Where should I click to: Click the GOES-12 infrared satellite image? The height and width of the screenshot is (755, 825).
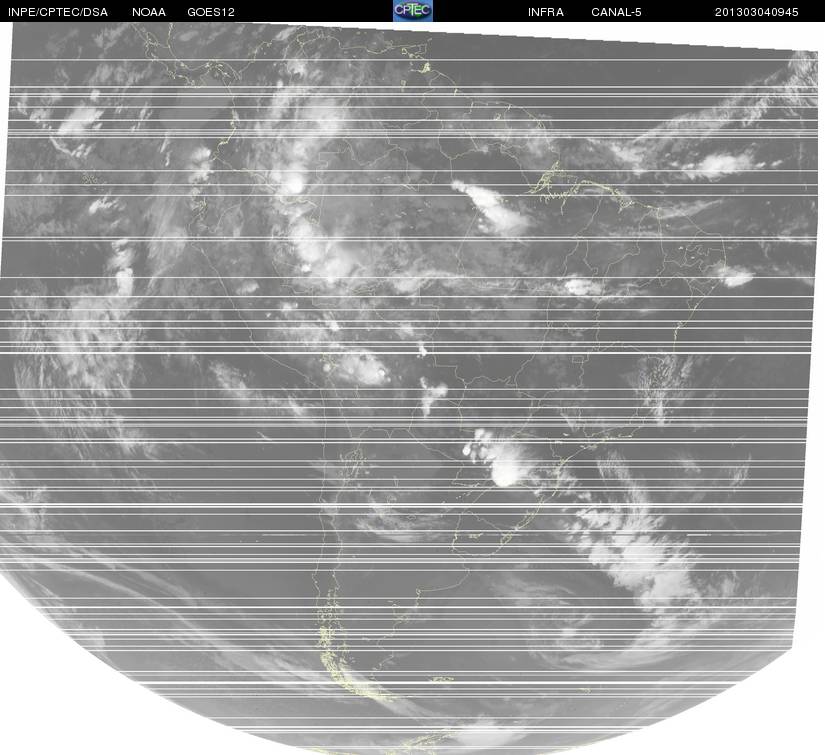tap(409, 388)
